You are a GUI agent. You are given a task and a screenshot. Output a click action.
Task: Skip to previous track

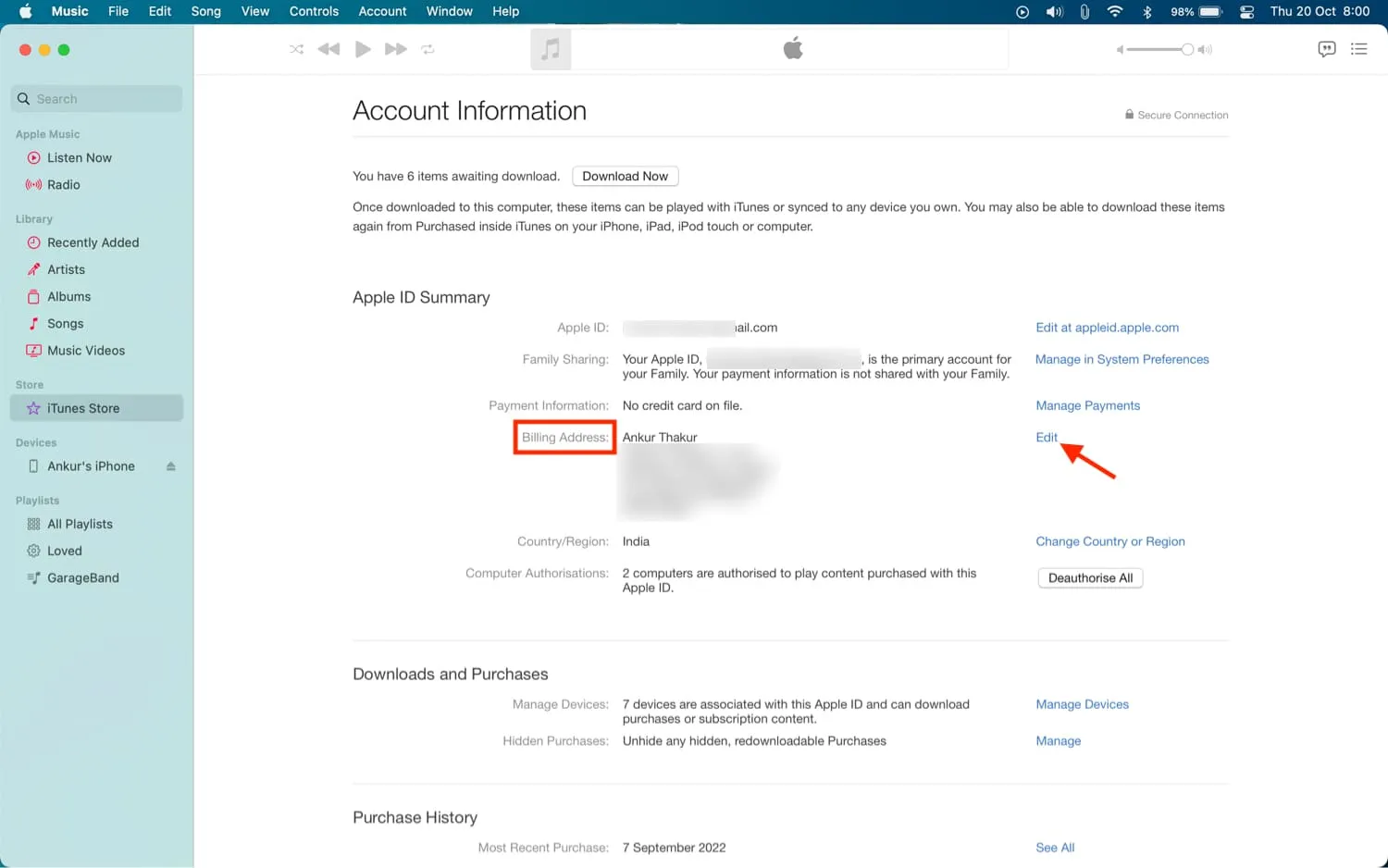[328, 49]
